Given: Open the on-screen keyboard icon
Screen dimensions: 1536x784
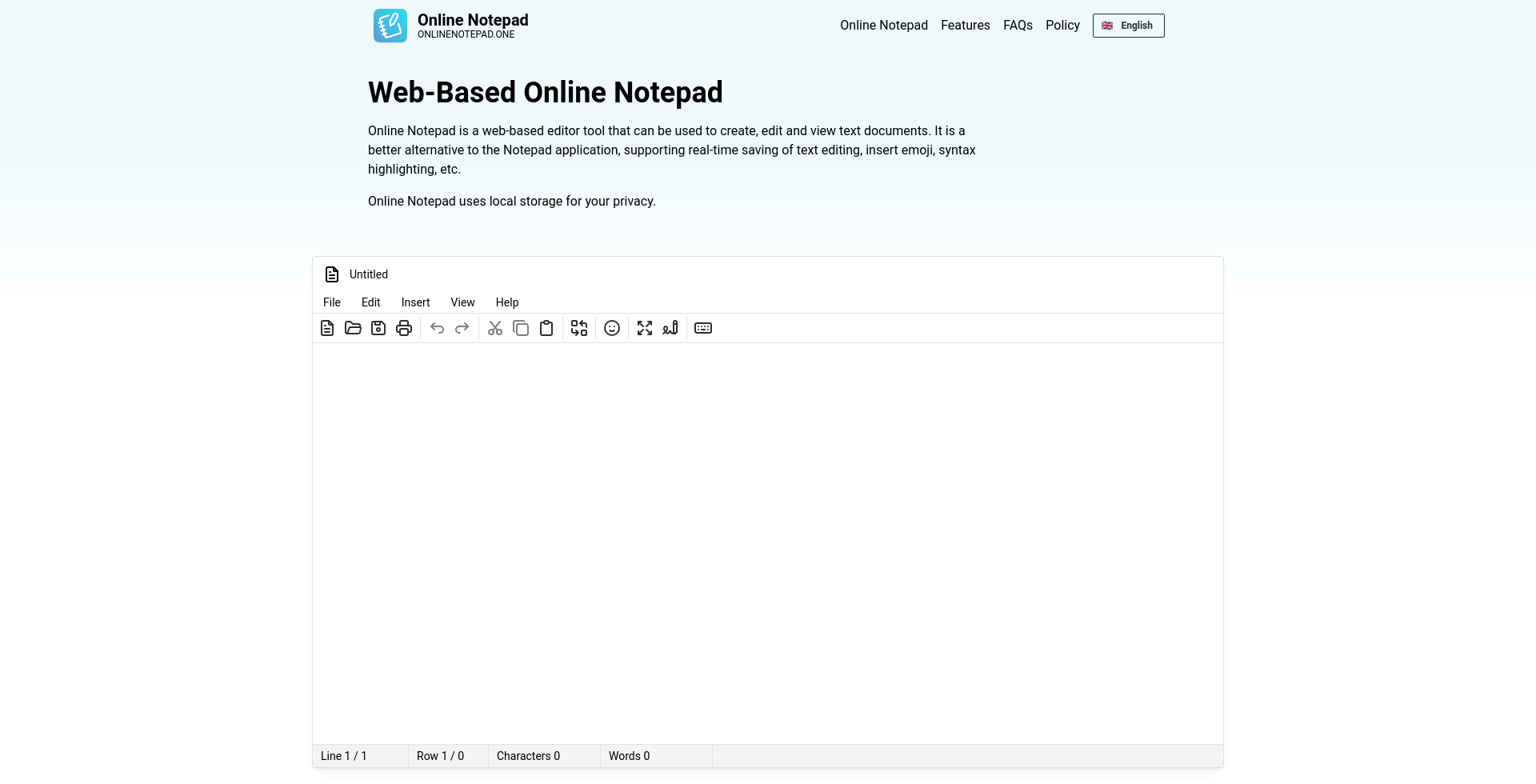Looking at the screenshot, I should (x=702, y=328).
